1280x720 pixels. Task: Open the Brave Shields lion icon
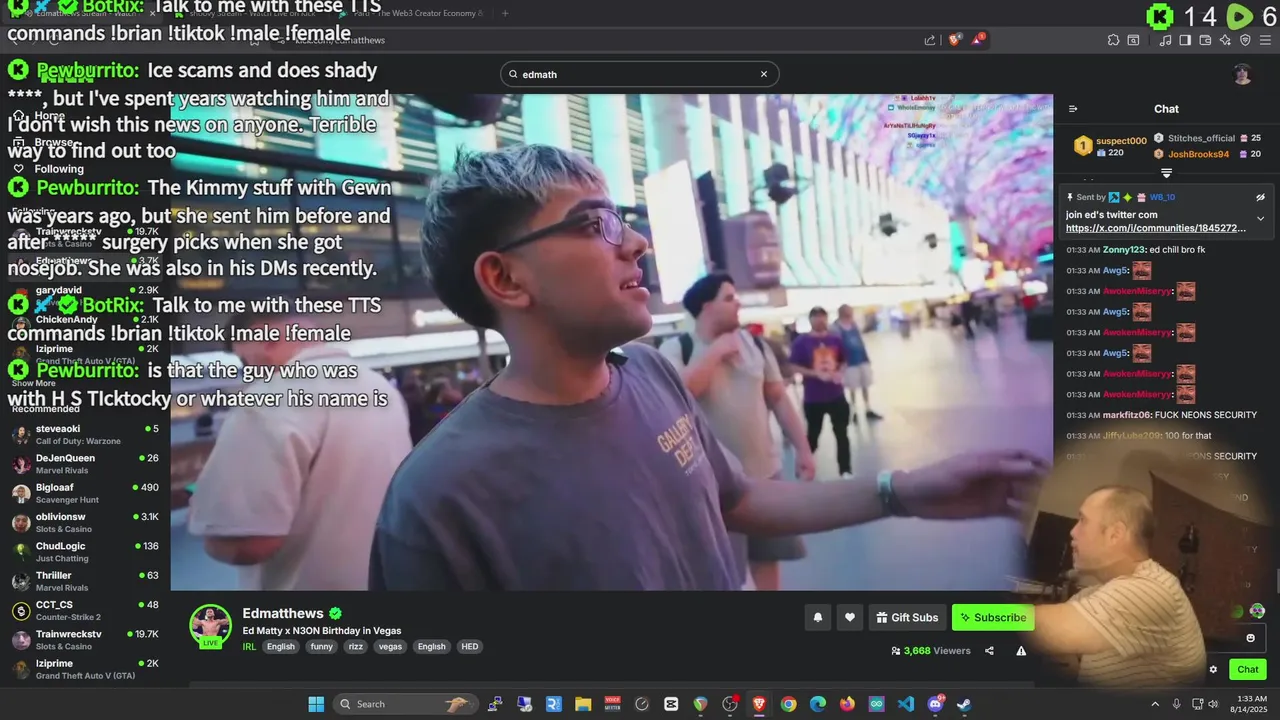tap(955, 40)
